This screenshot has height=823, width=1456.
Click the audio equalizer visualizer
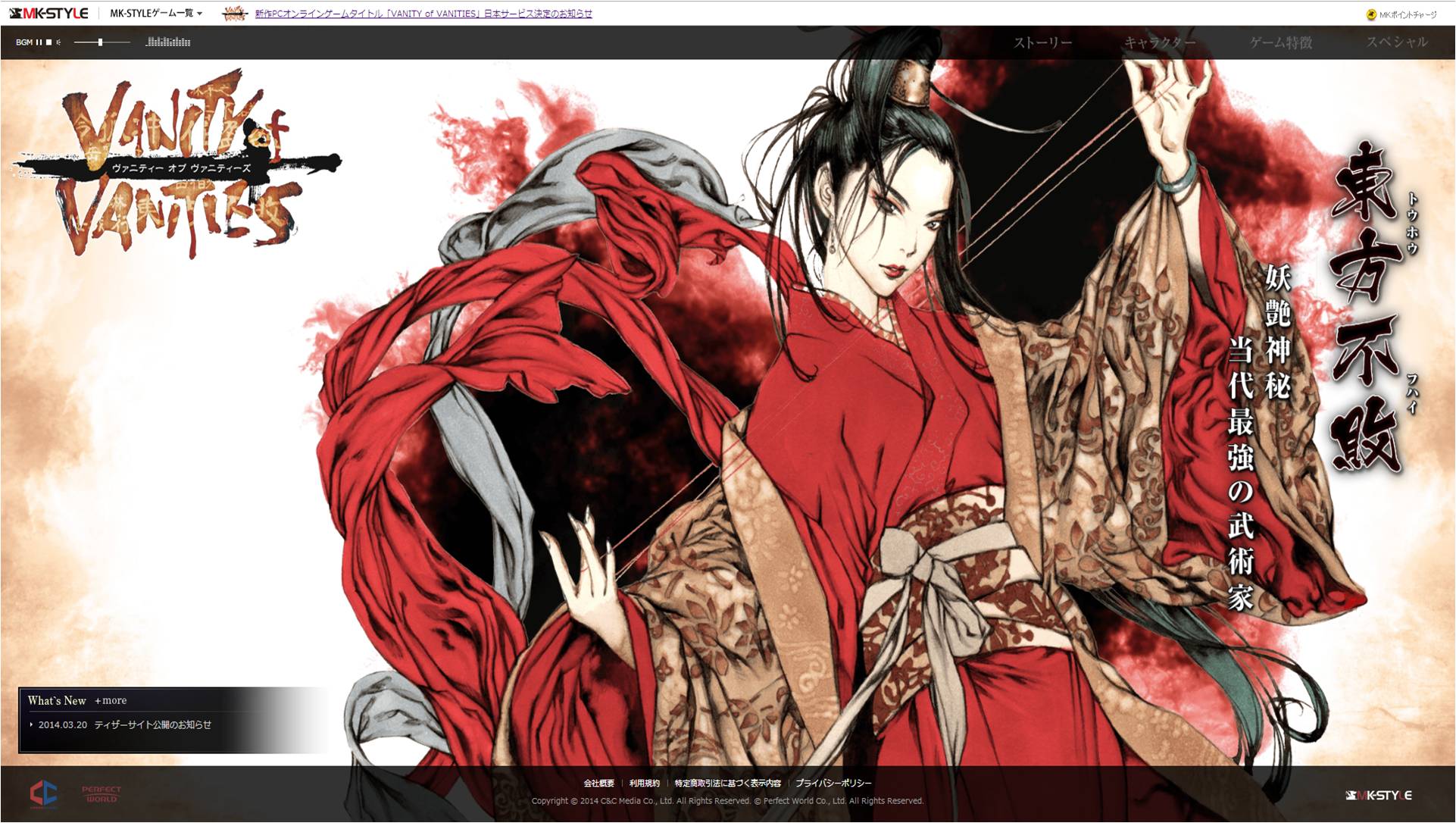(x=167, y=42)
